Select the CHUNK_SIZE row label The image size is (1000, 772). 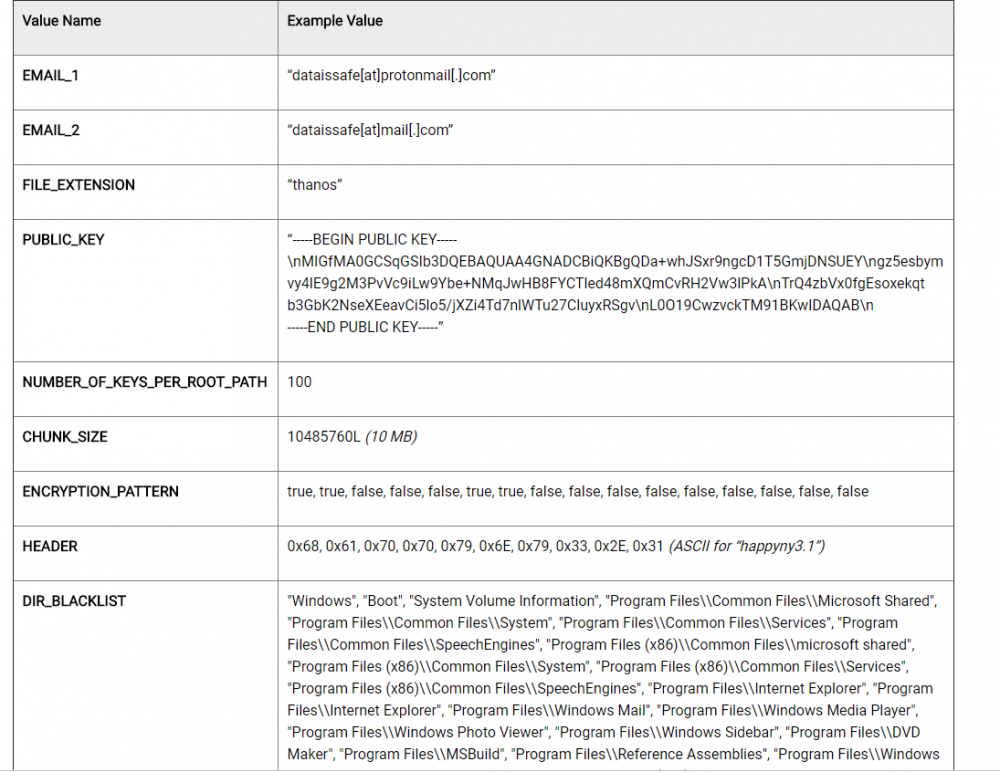coord(65,437)
